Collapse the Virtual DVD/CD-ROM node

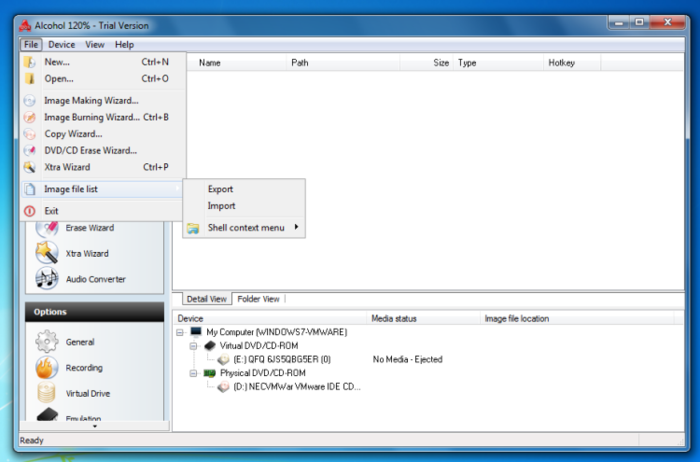coord(193,346)
